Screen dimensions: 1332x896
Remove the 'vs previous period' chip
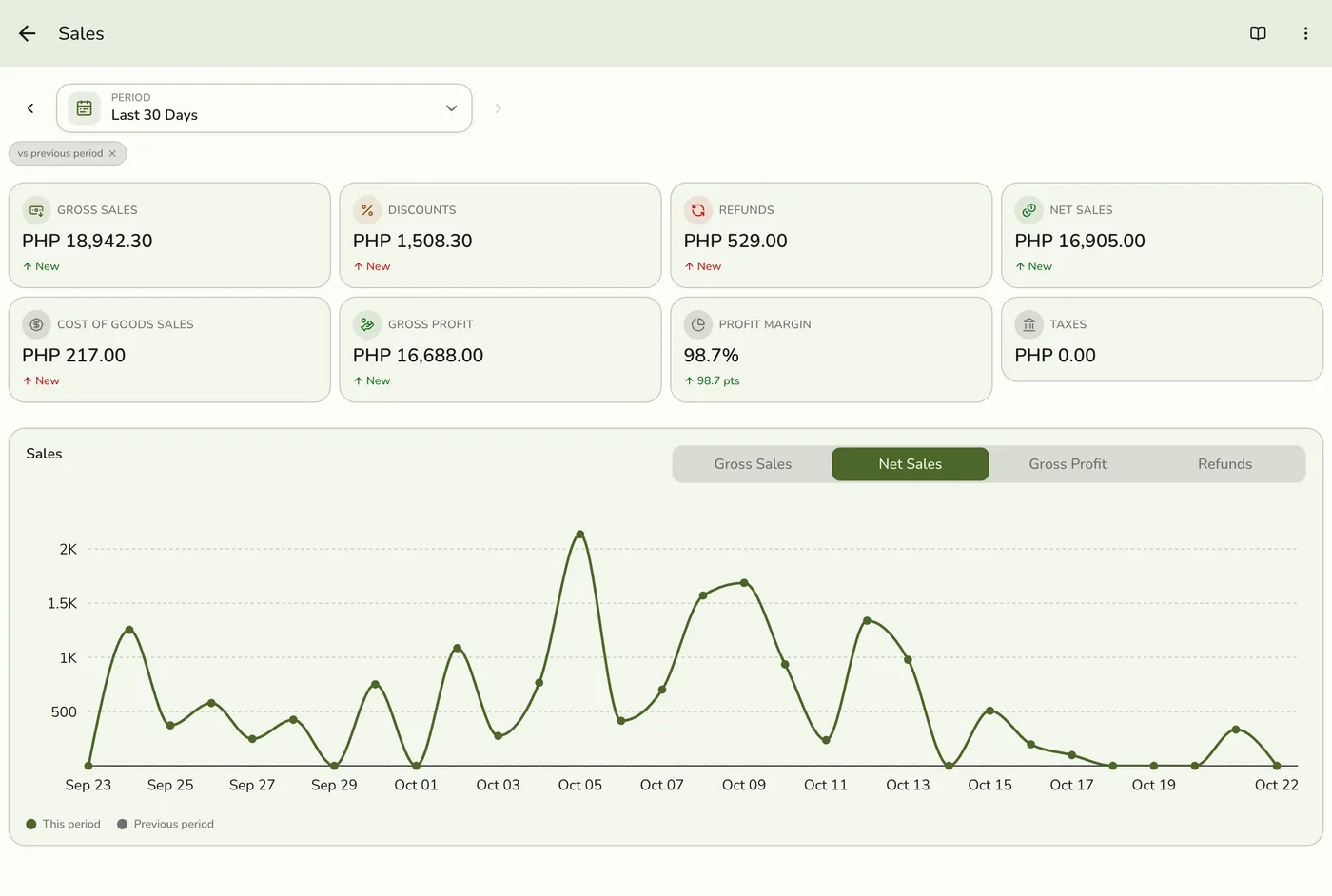(x=112, y=153)
